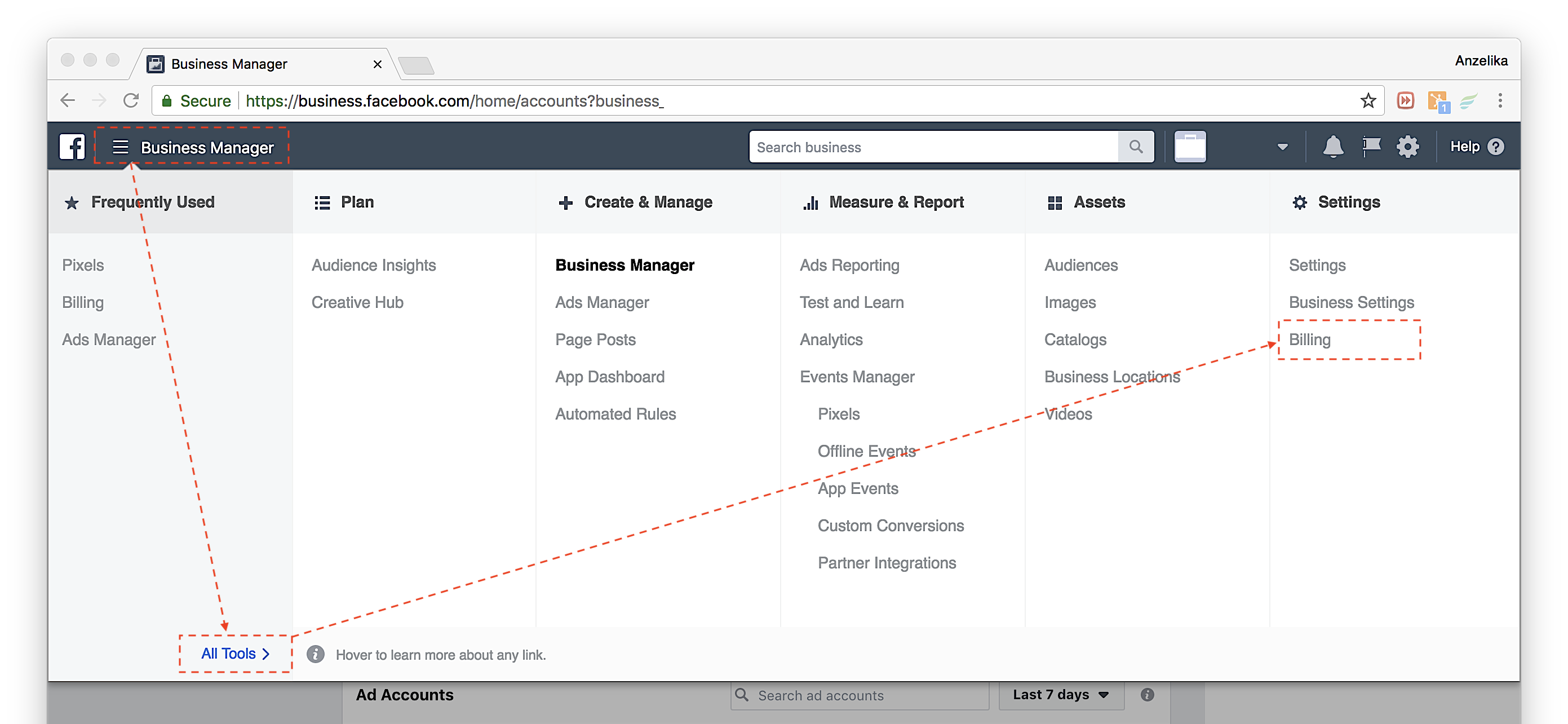1568x724 pixels.
Task: Click the Business Manager menu icon
Action: 119,147
